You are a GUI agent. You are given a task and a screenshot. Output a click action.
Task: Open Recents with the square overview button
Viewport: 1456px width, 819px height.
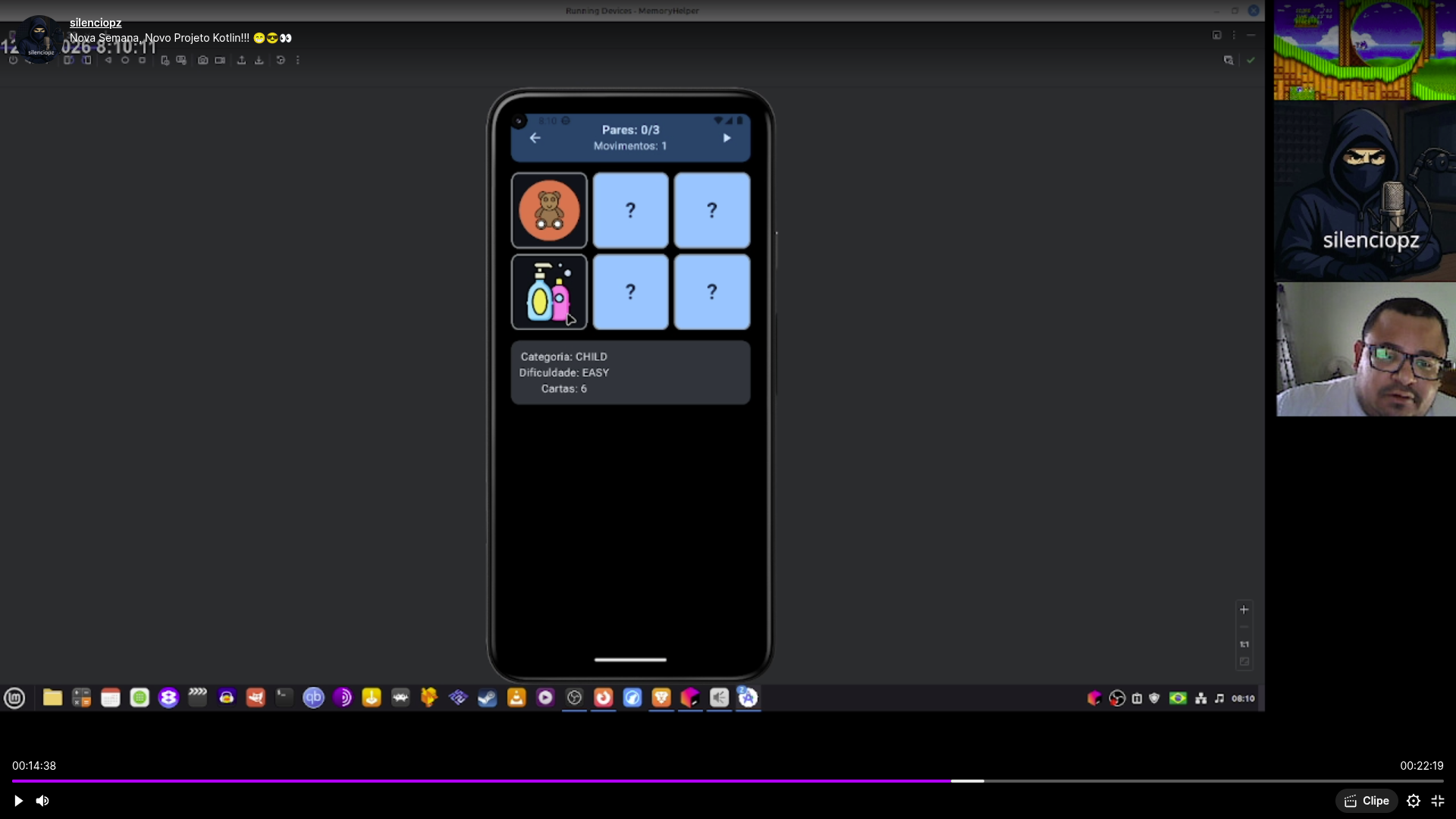pos(143,60)
